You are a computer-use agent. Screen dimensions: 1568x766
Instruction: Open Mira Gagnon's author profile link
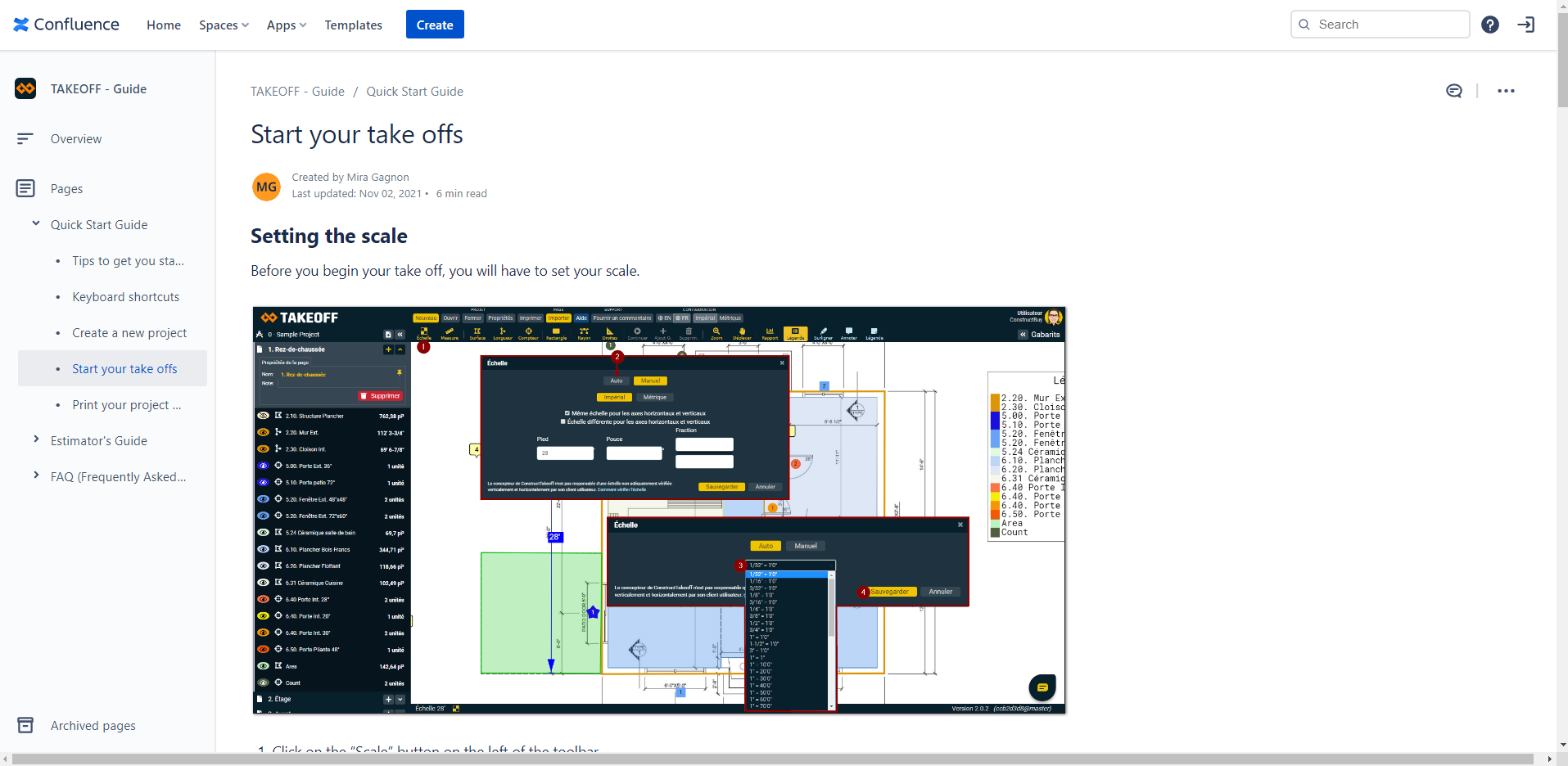(377, 177)
